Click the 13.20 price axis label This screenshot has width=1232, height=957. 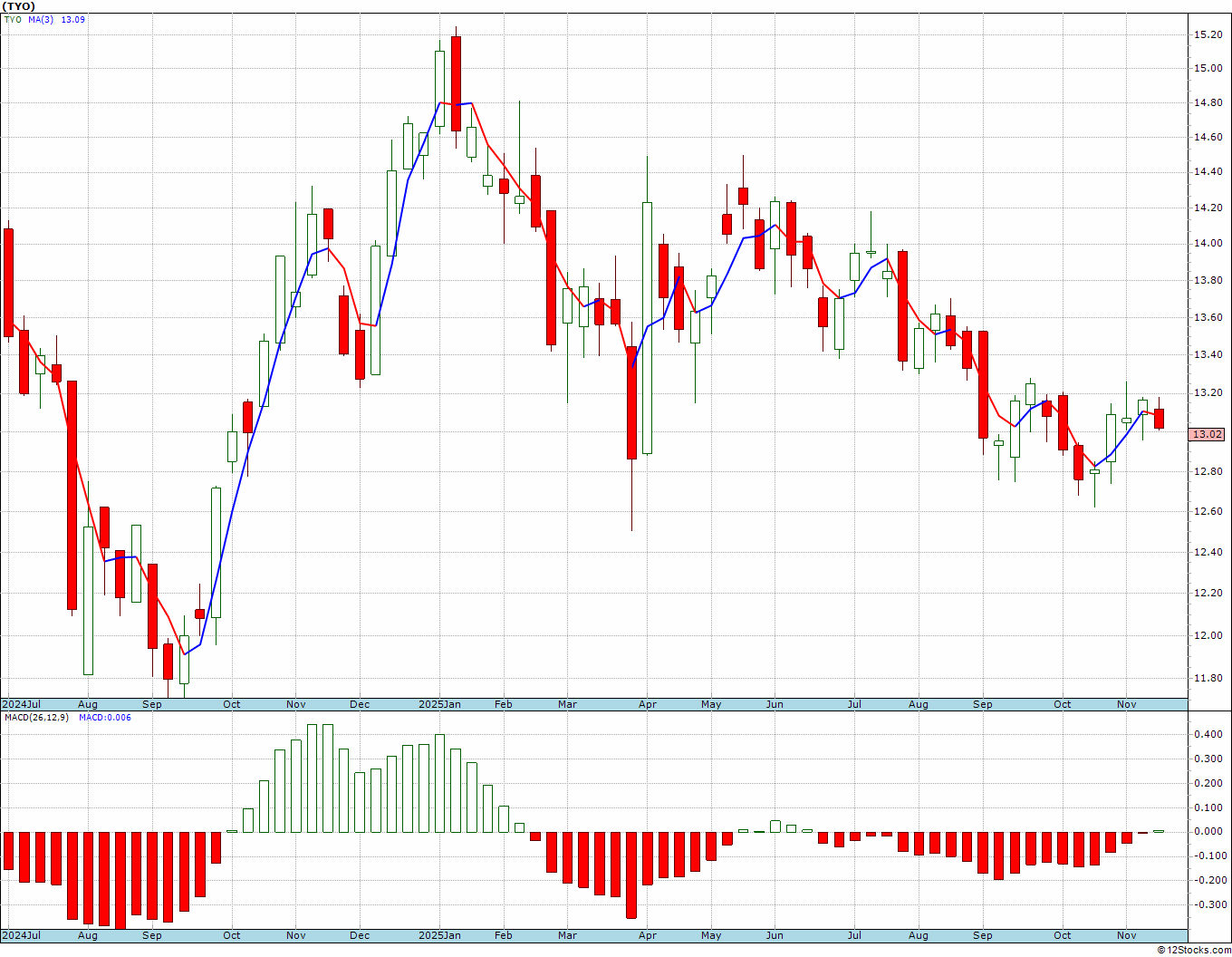tap(1208, 392)
